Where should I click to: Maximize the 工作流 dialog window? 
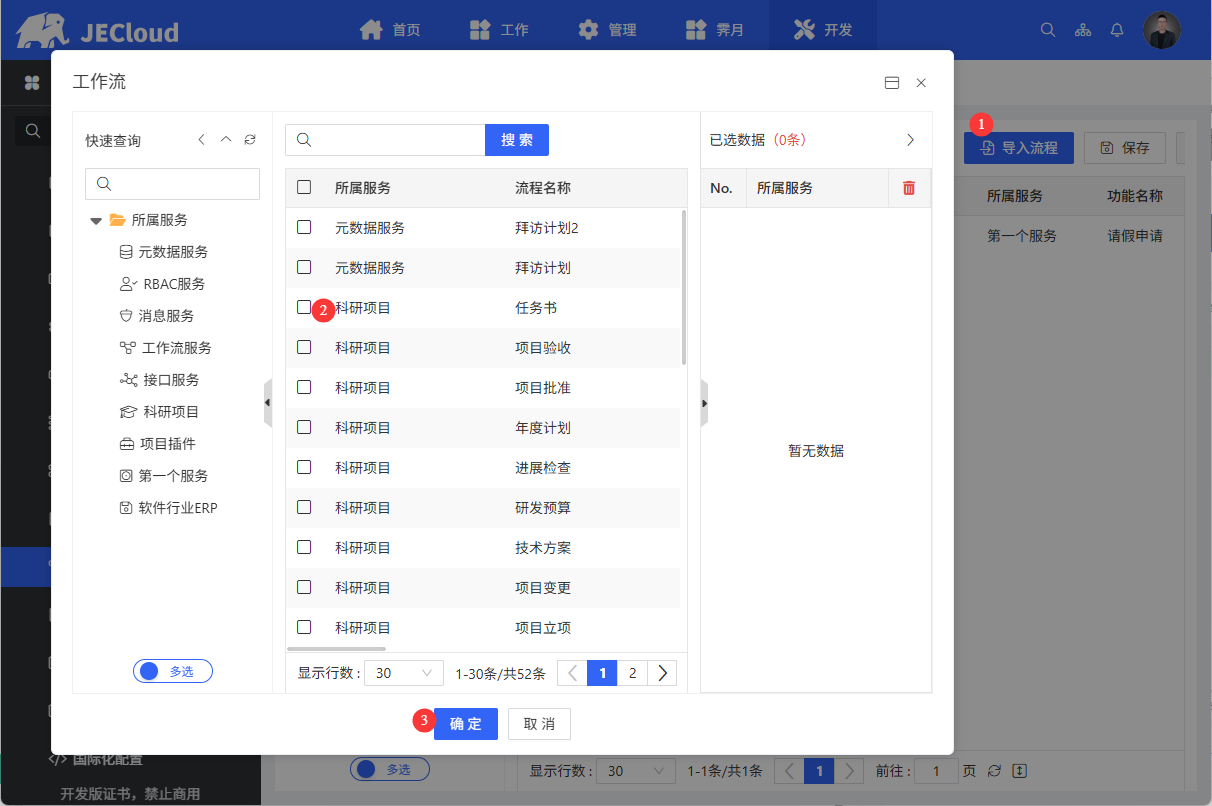892,83
